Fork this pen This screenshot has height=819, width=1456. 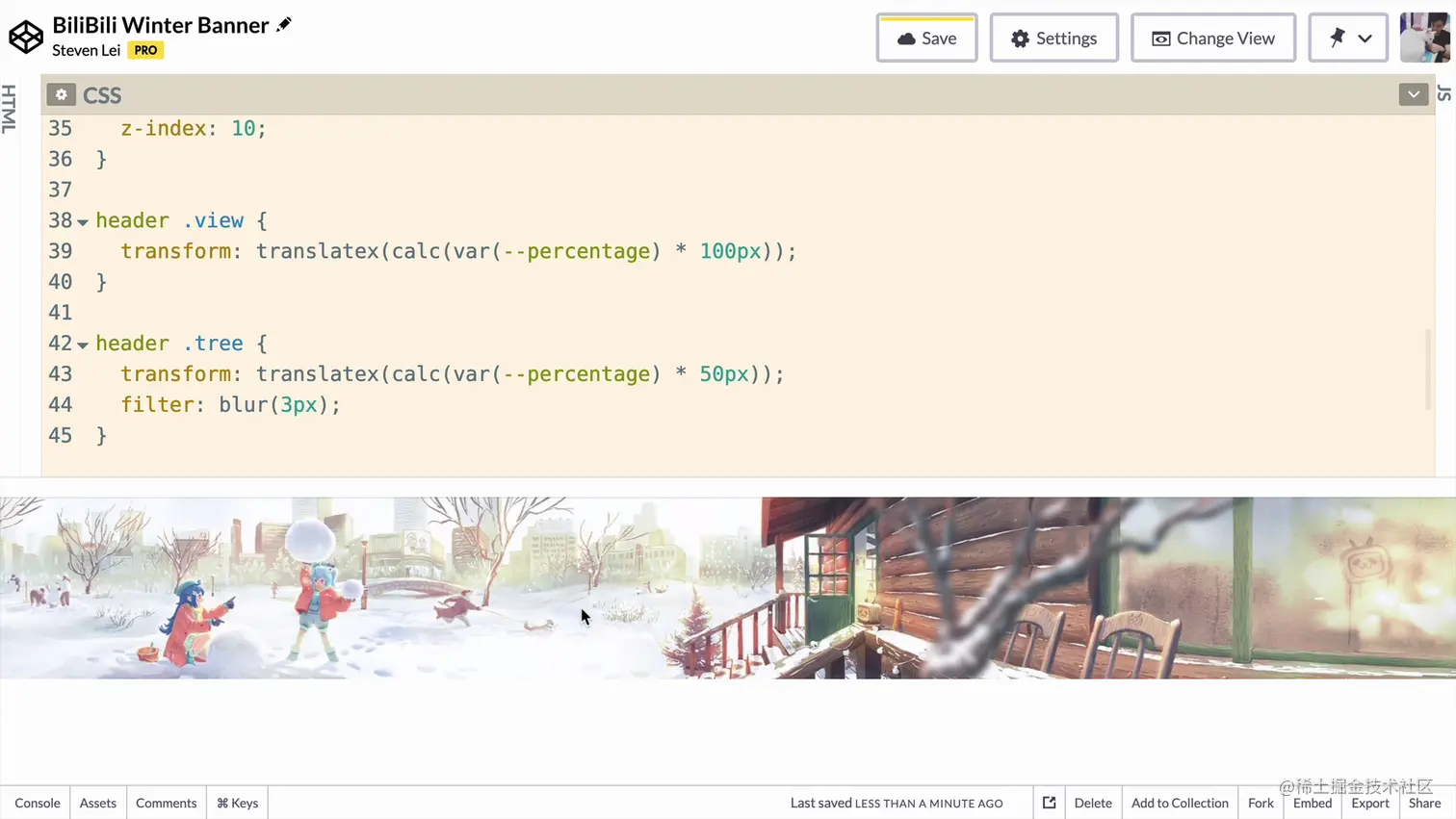click(1261, 803)
